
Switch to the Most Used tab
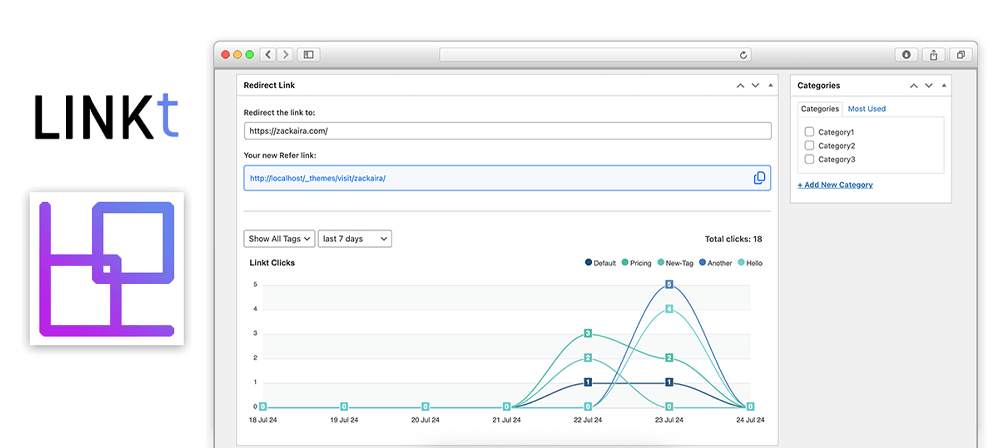[x=866, y=109]
